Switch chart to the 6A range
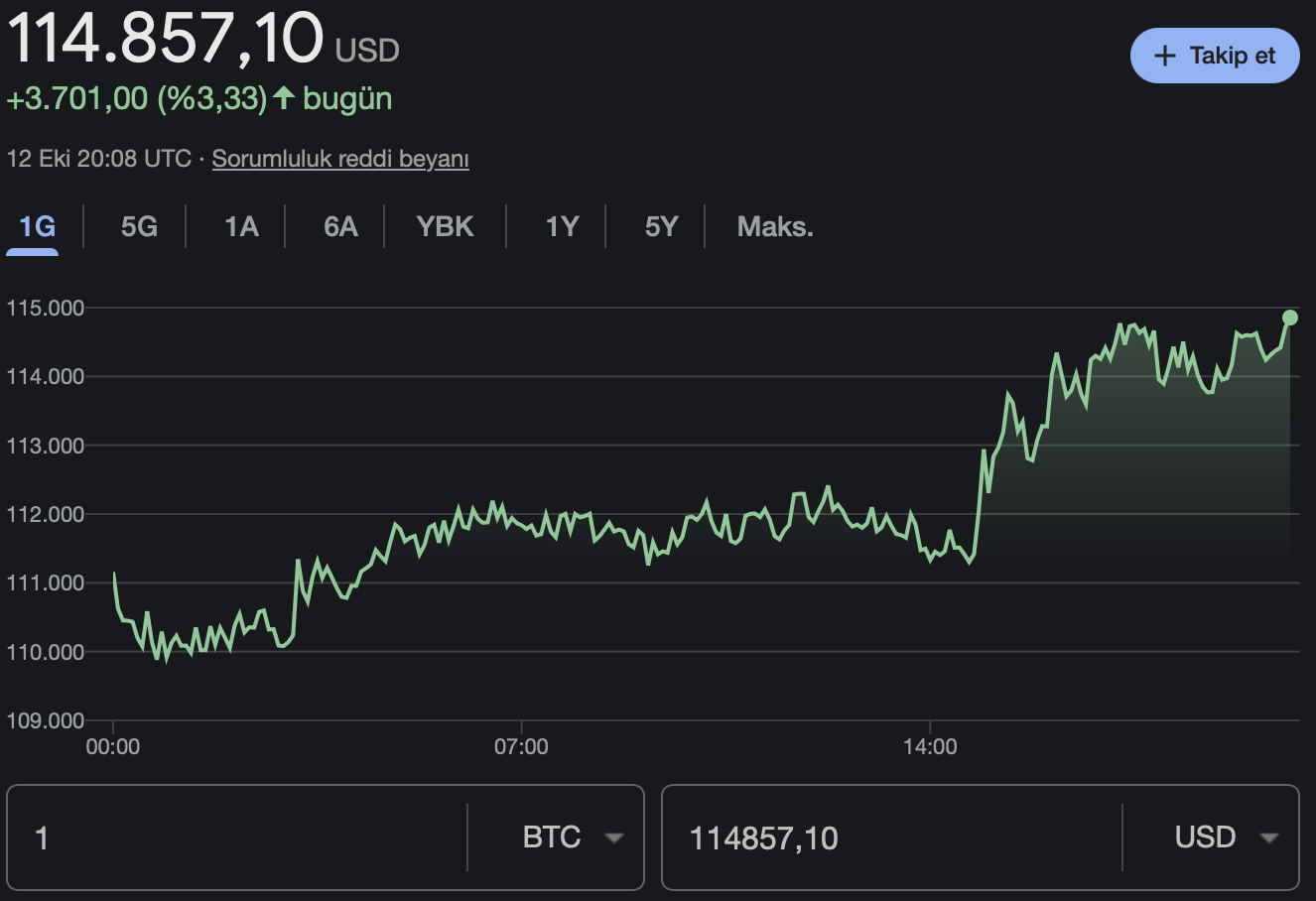 tap(340, 227)
